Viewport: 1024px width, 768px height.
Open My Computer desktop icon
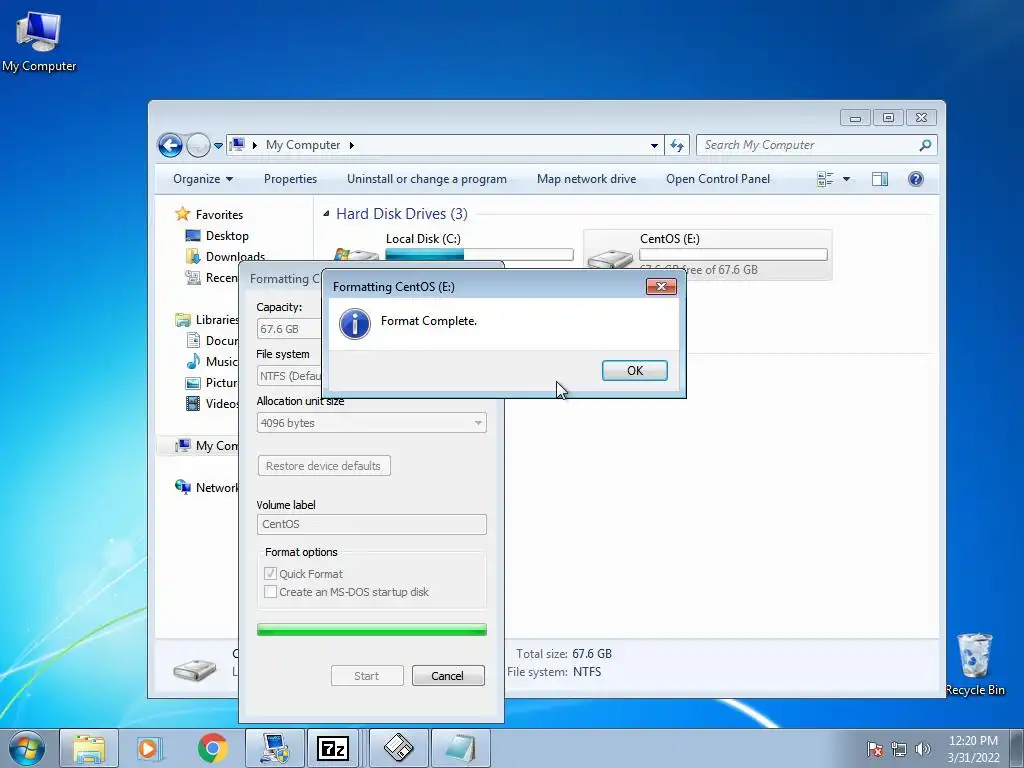tap(39, 42)
